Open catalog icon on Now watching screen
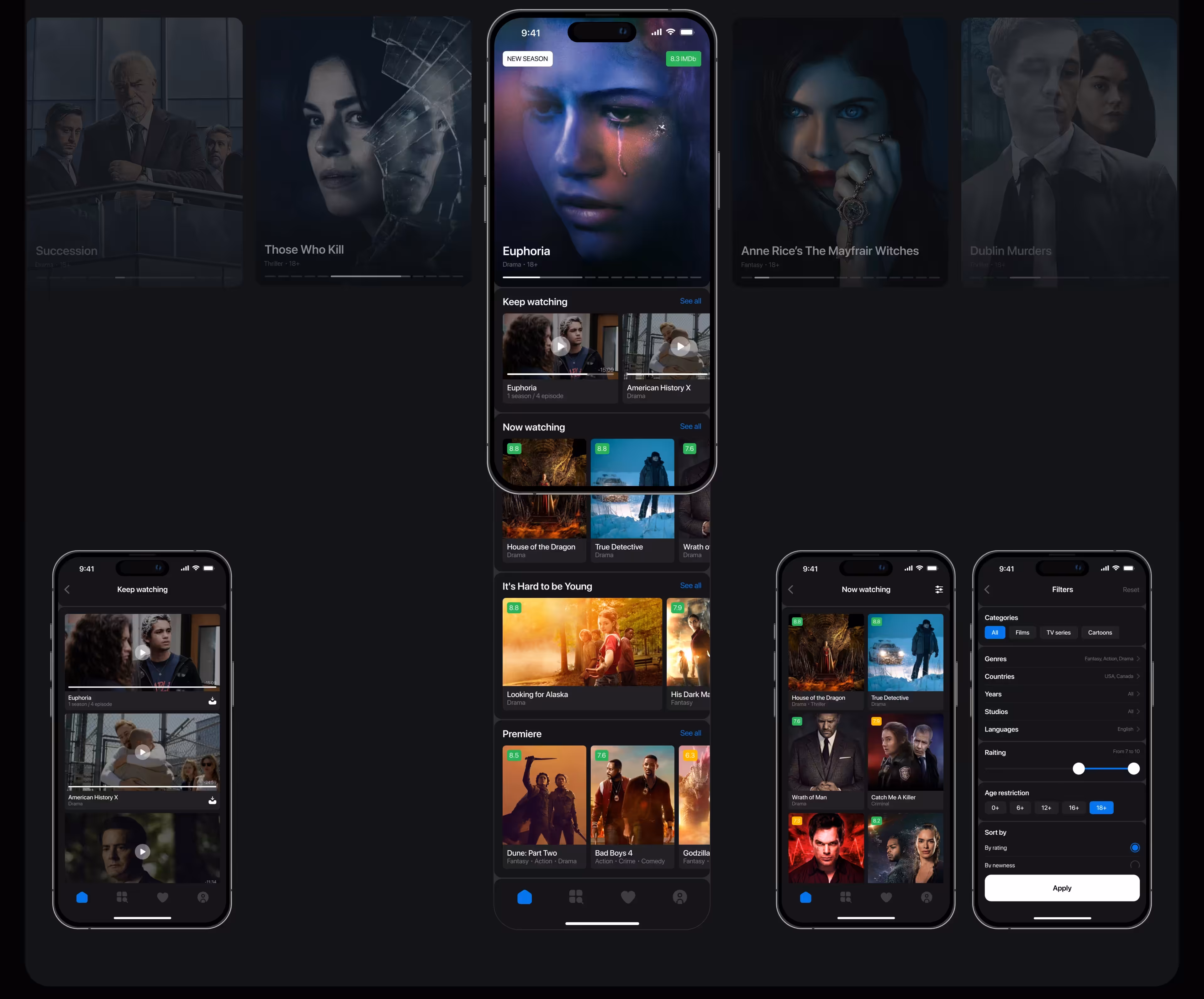Image resolution: width=1204 pixels, height=999 pixels. 846,897
